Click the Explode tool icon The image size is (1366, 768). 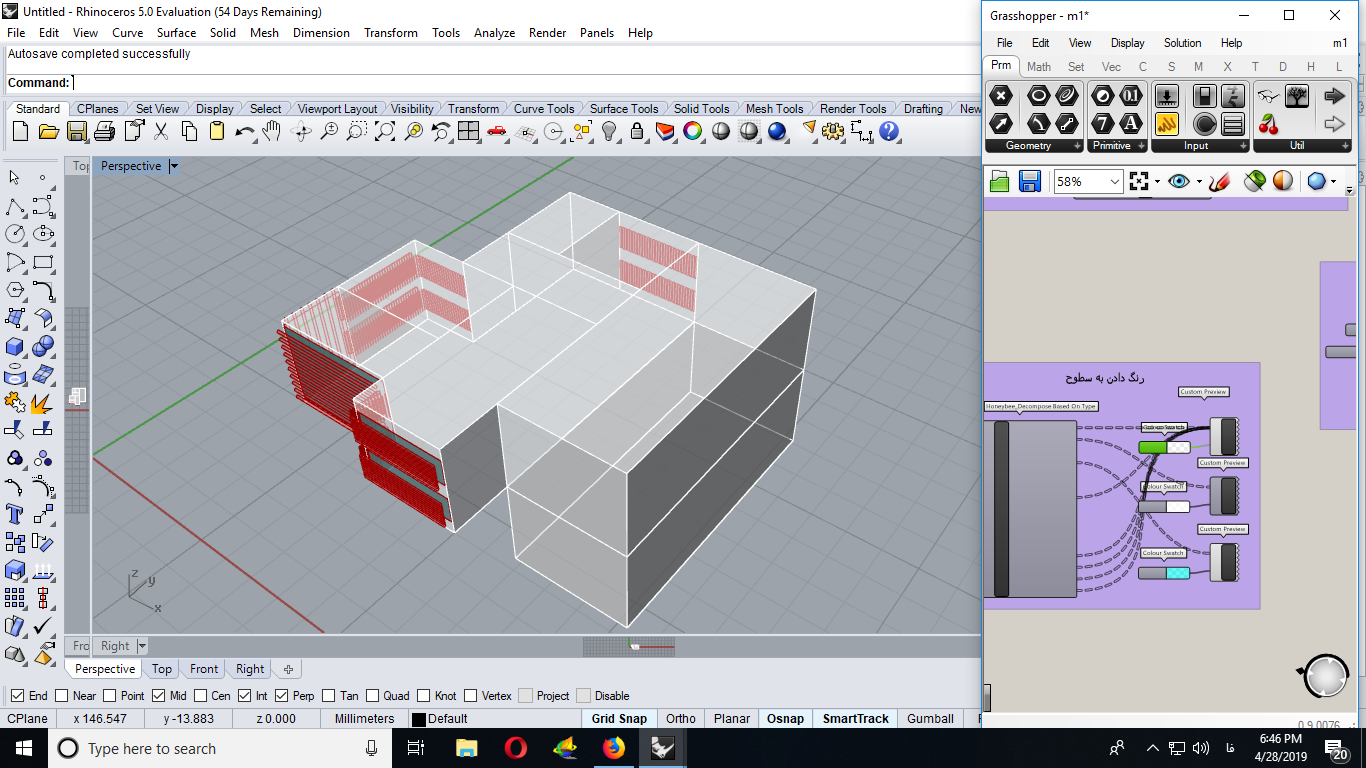point(43,403)
